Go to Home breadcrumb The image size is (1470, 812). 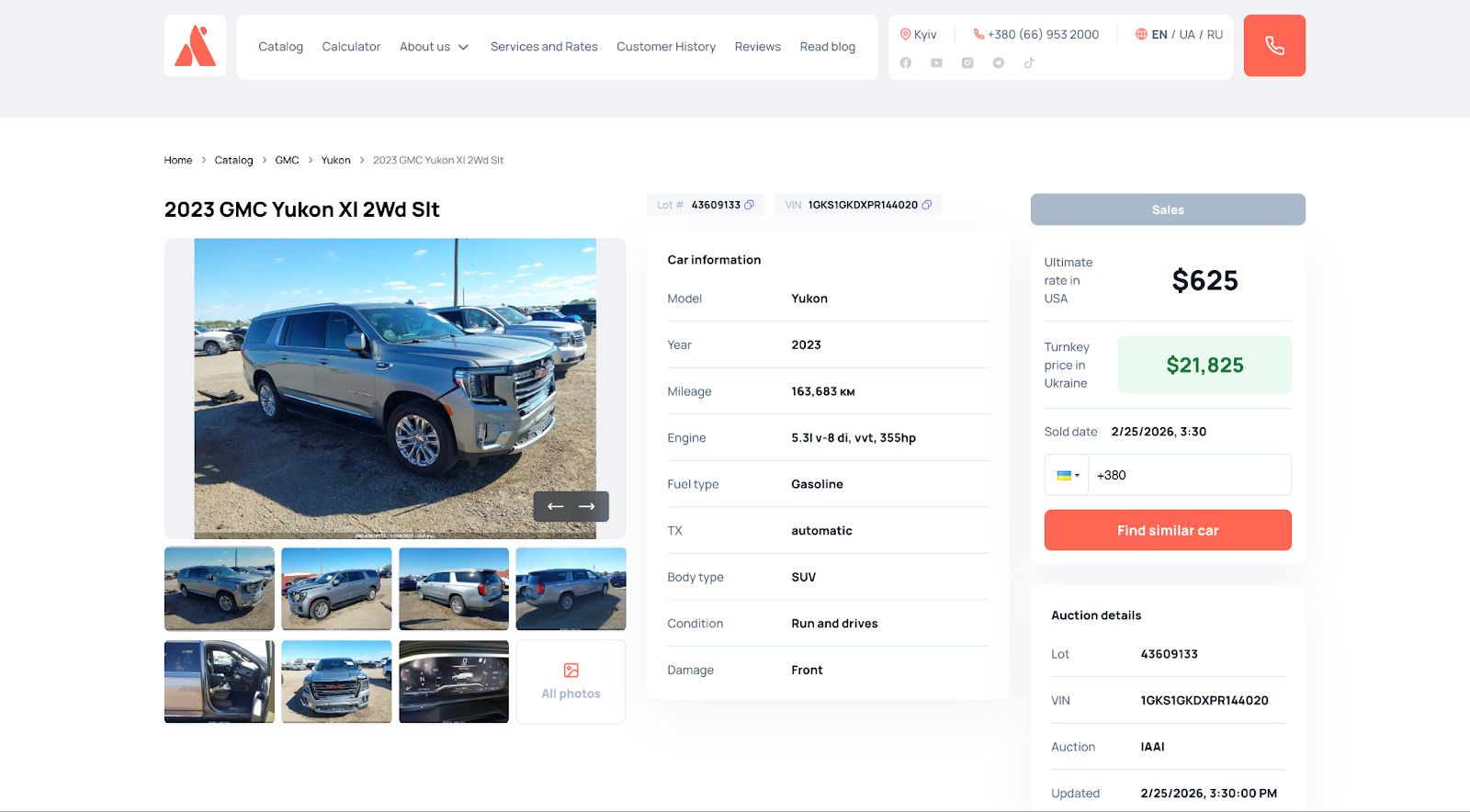[x=178, y=160]
